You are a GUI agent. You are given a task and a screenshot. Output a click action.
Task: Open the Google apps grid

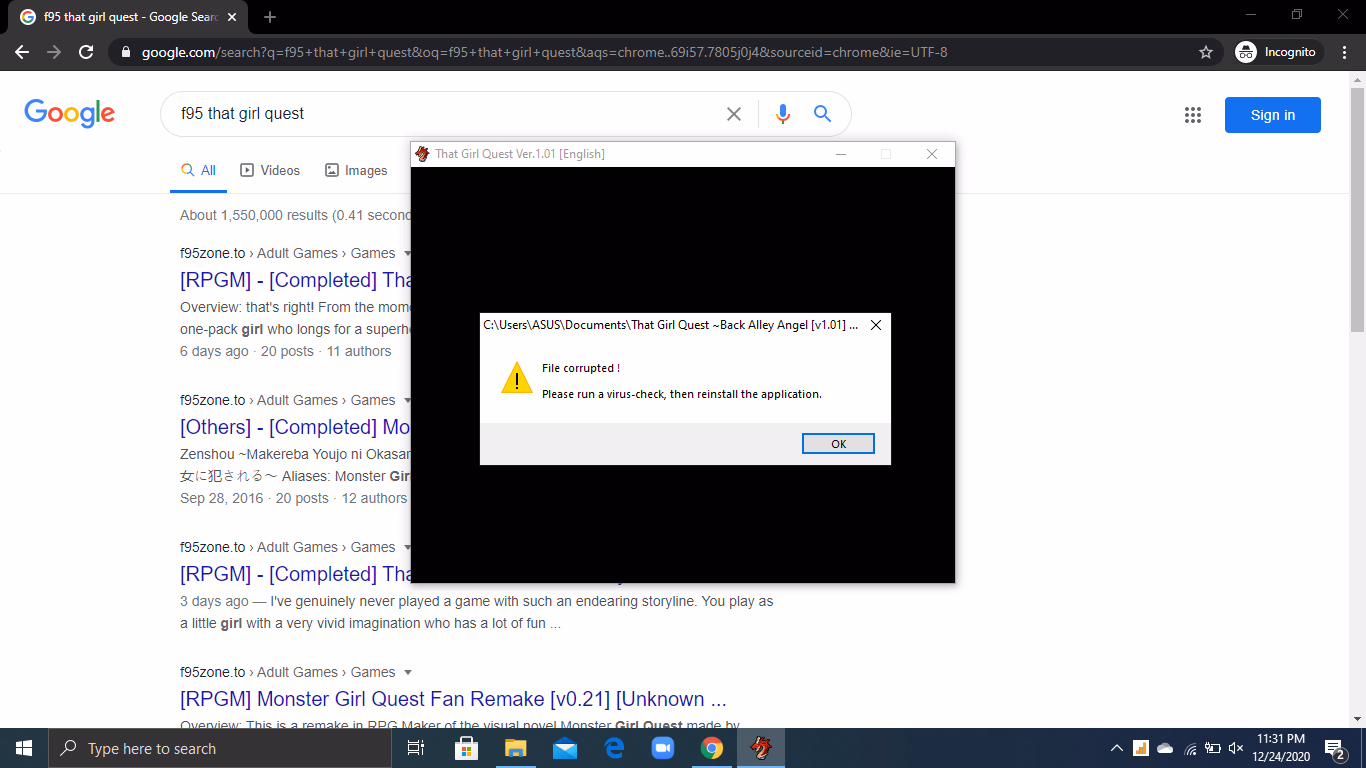click(1192, 115)
